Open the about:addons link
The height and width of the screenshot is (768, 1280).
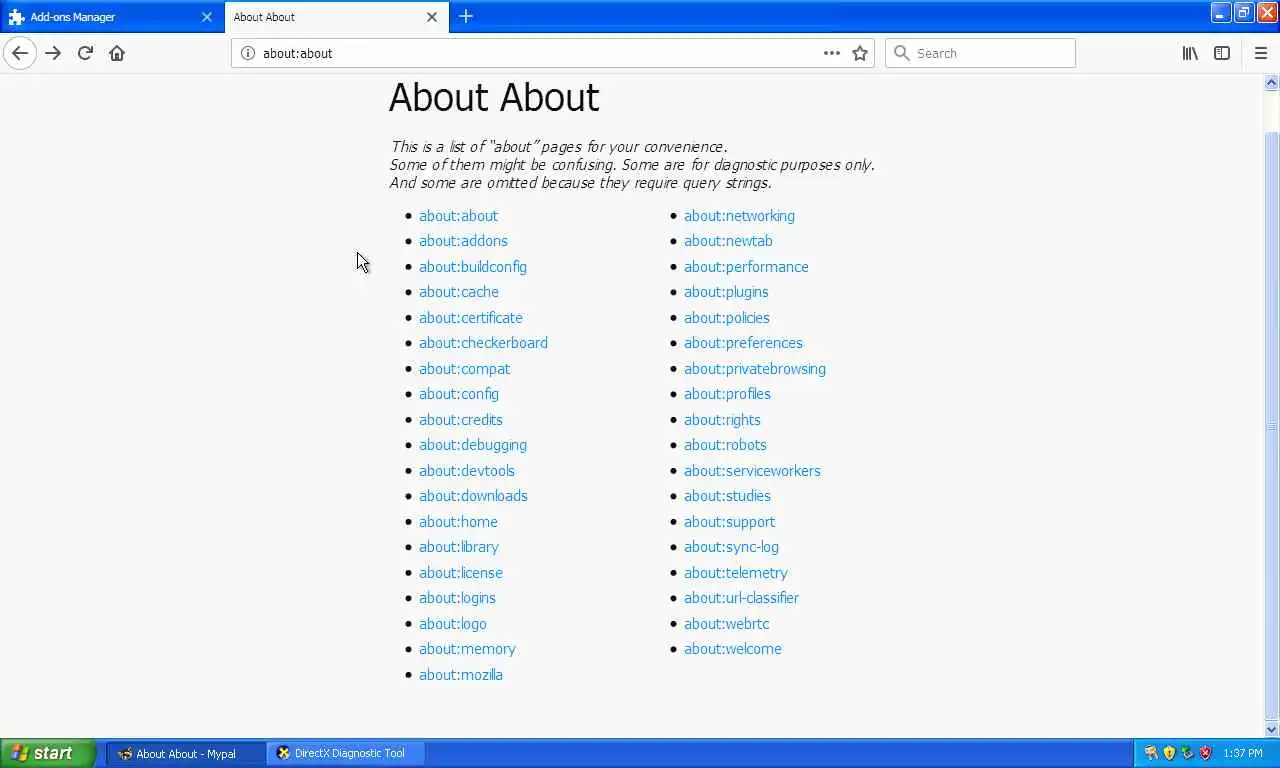[x=463, y=241]
